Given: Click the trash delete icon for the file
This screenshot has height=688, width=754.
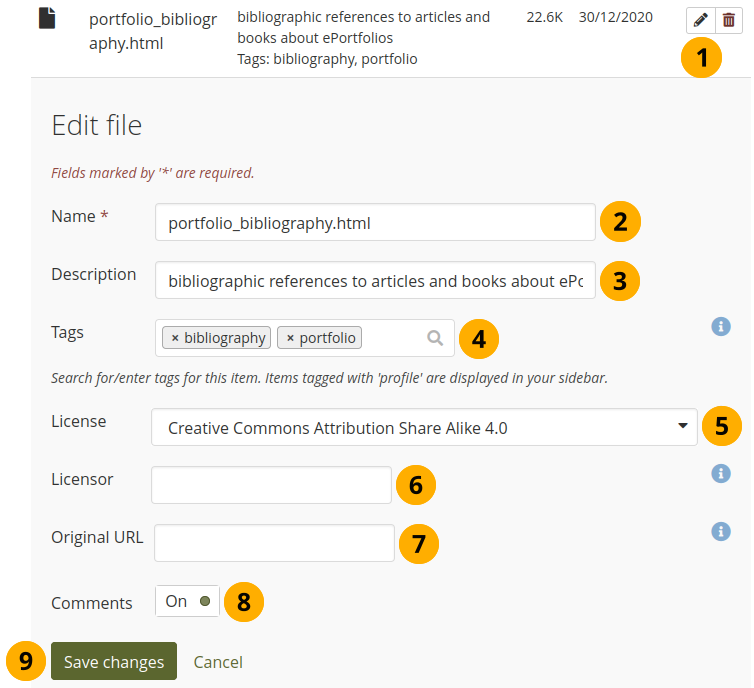Looking at the screenshot, I should point(727,20).
